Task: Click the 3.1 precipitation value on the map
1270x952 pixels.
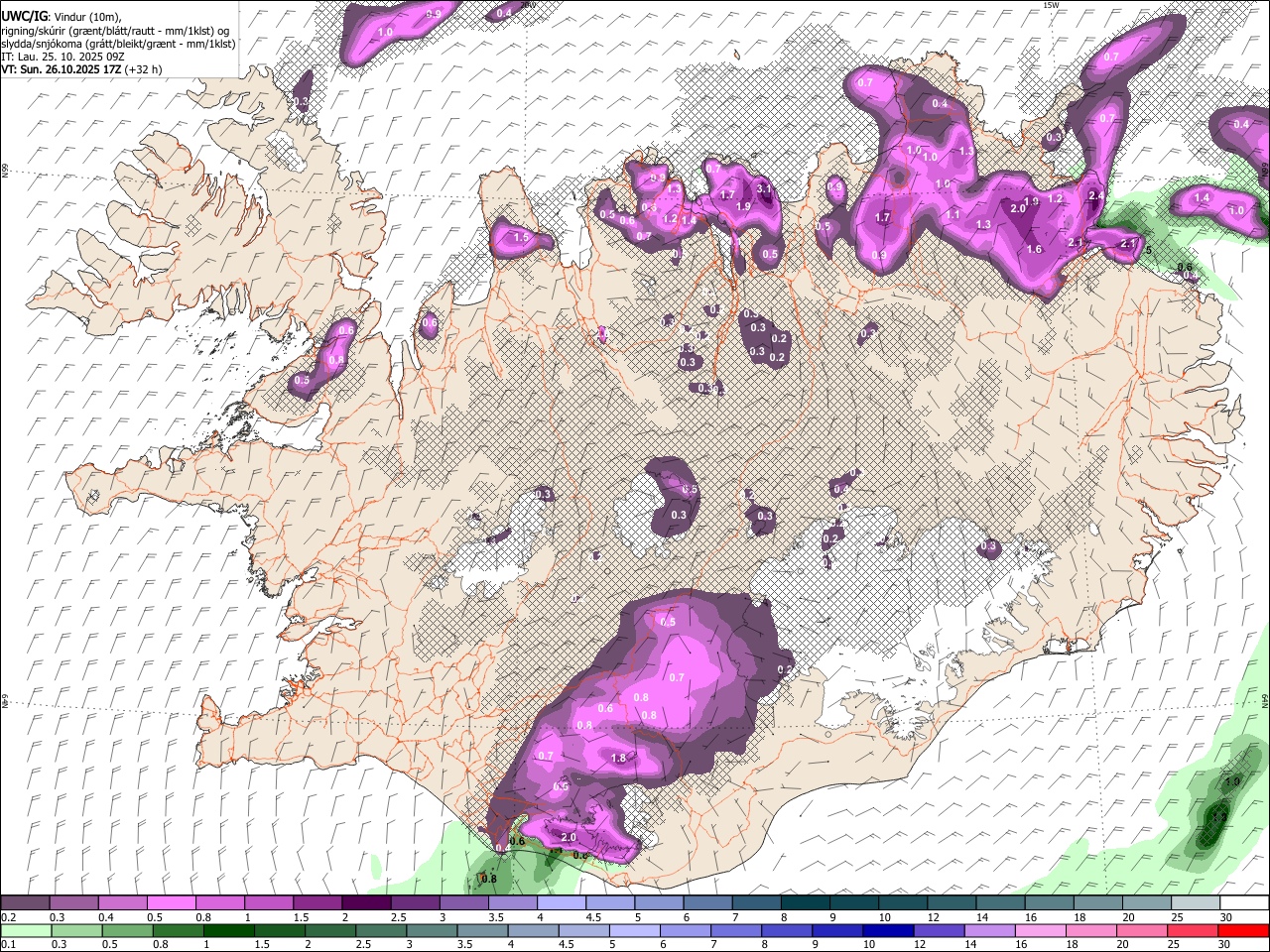Action: click(x=764, y=188)
